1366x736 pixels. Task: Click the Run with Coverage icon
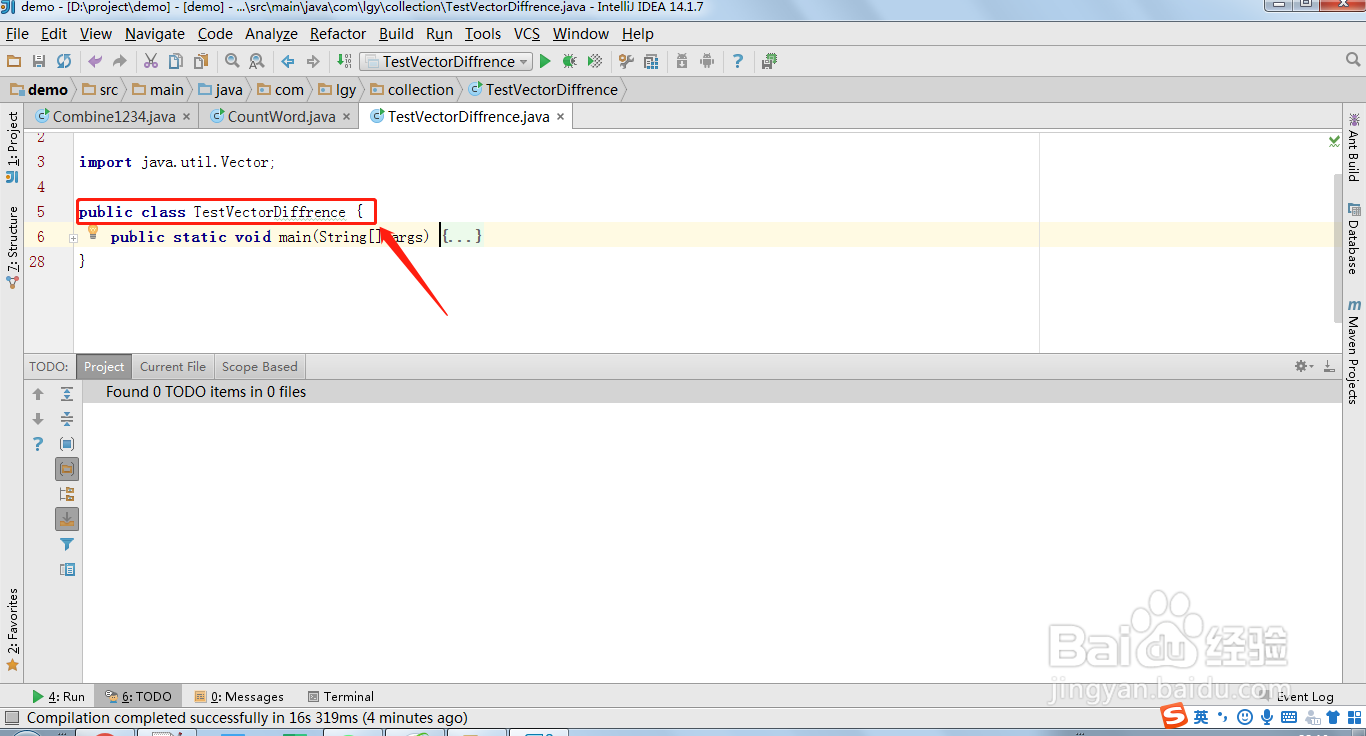595,61
